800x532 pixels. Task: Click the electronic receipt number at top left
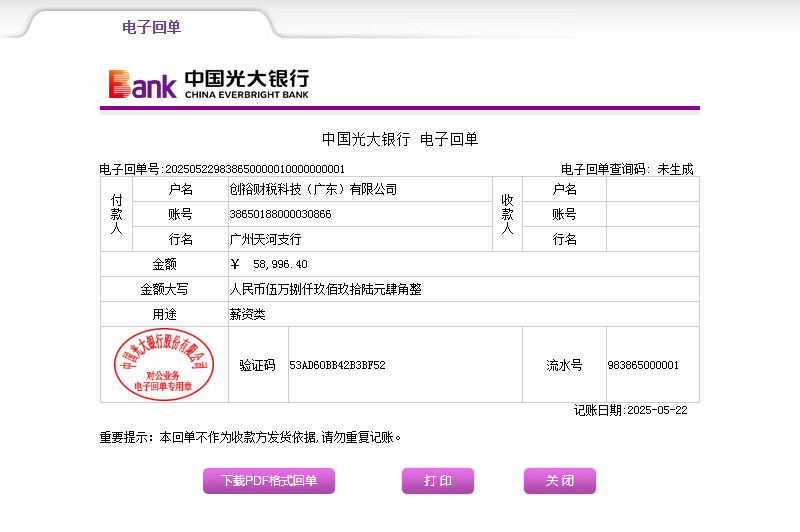tap(222, 169)
